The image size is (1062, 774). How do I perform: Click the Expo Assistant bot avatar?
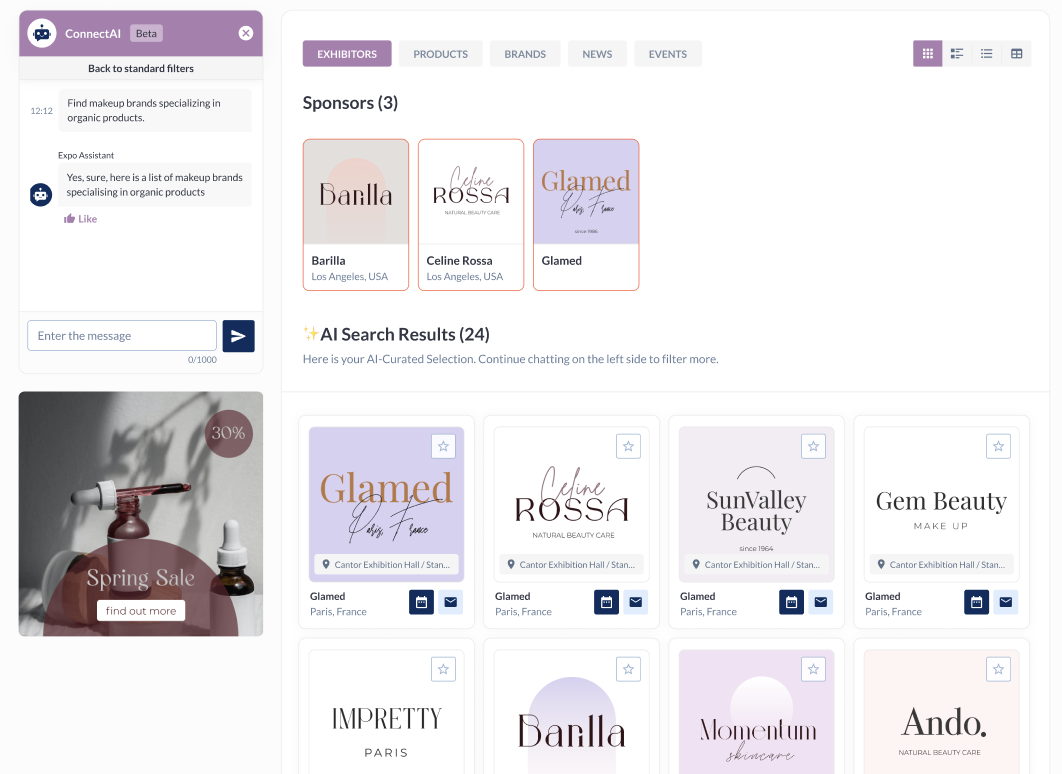click(x=41, y=195)
